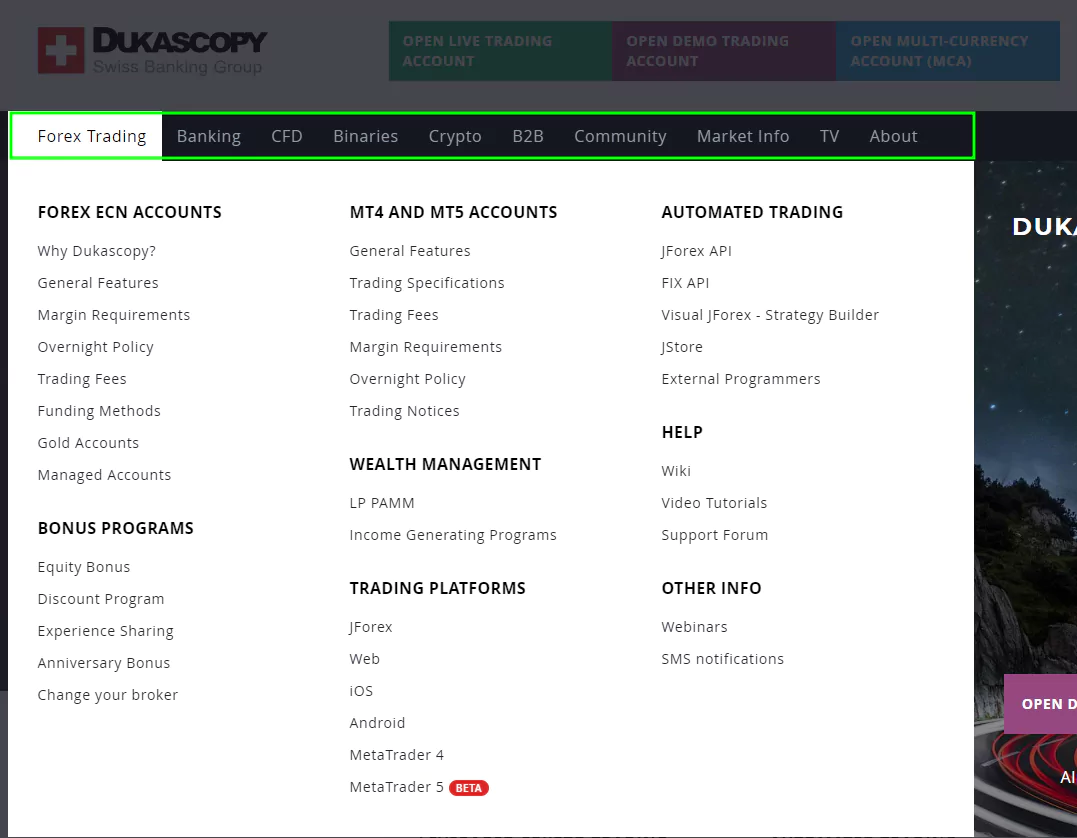Open the CFD menu tab
Image resolution: width=1077 pixels, height=838 pixels.
click(x=287, y=136)
